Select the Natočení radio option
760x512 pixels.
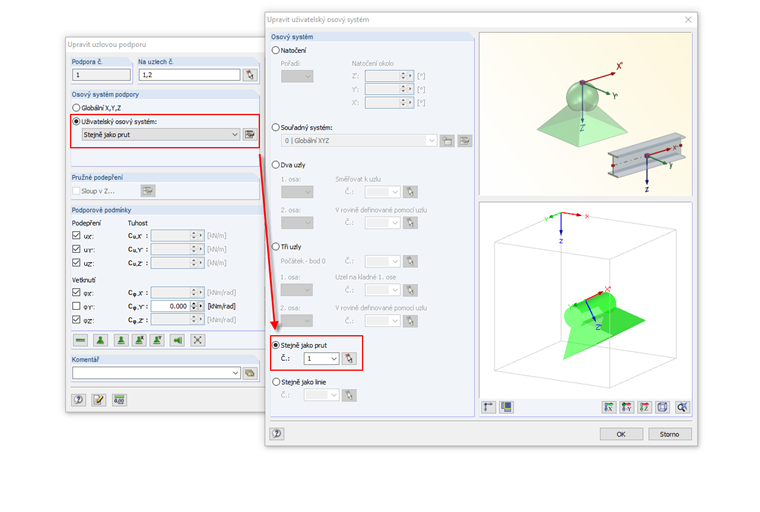[276, 50]
